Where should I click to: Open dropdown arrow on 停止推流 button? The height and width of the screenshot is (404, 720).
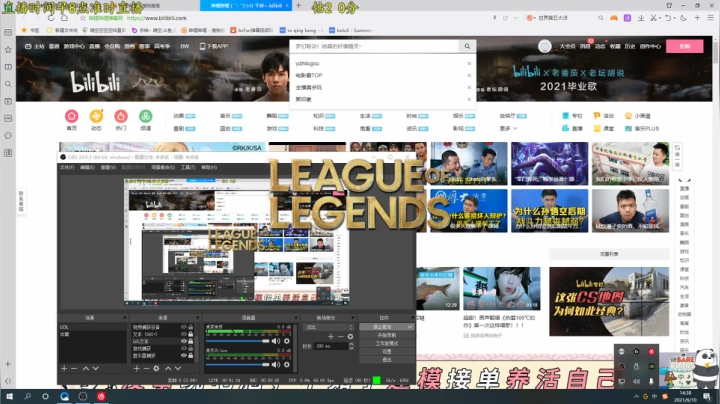(409, 327)
